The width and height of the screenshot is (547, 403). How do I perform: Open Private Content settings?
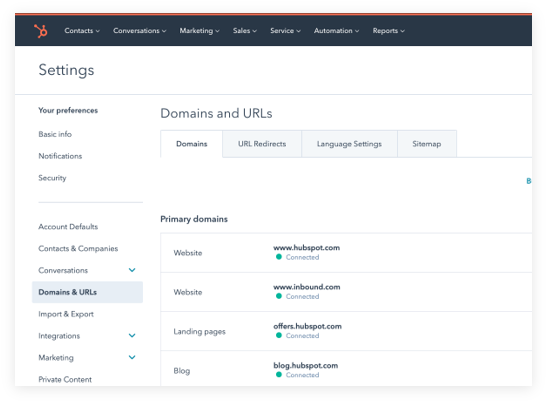coord(65,379)
